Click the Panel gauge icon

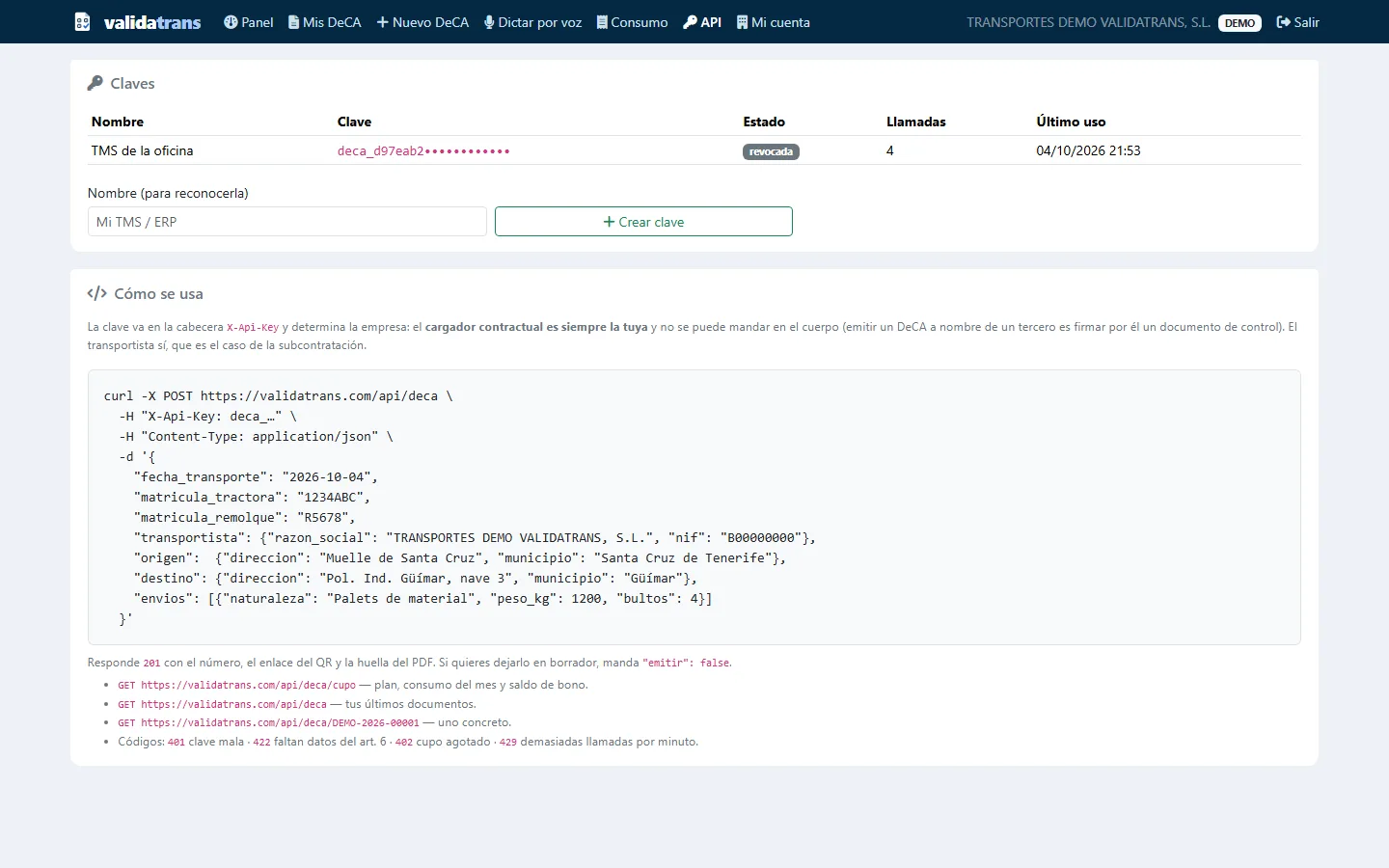pyautogui.click(x=231, y=22)
